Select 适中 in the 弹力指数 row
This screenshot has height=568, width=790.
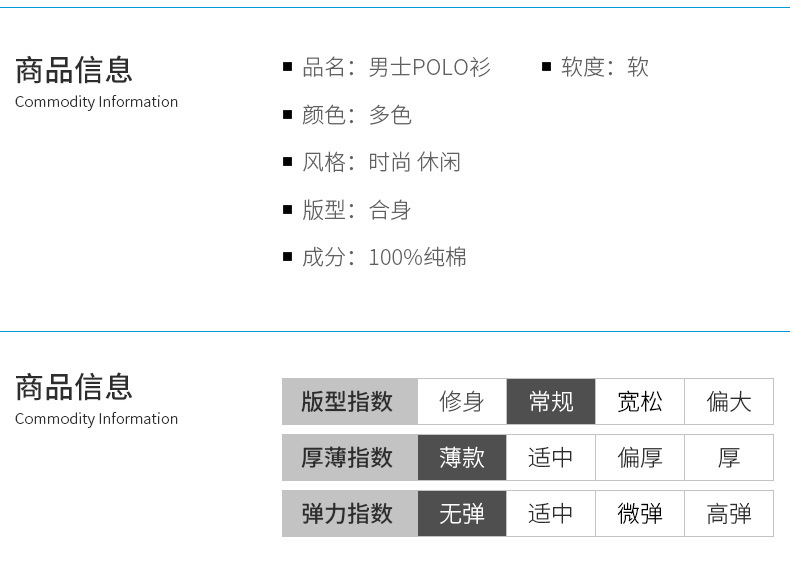(x=551, y=514)
